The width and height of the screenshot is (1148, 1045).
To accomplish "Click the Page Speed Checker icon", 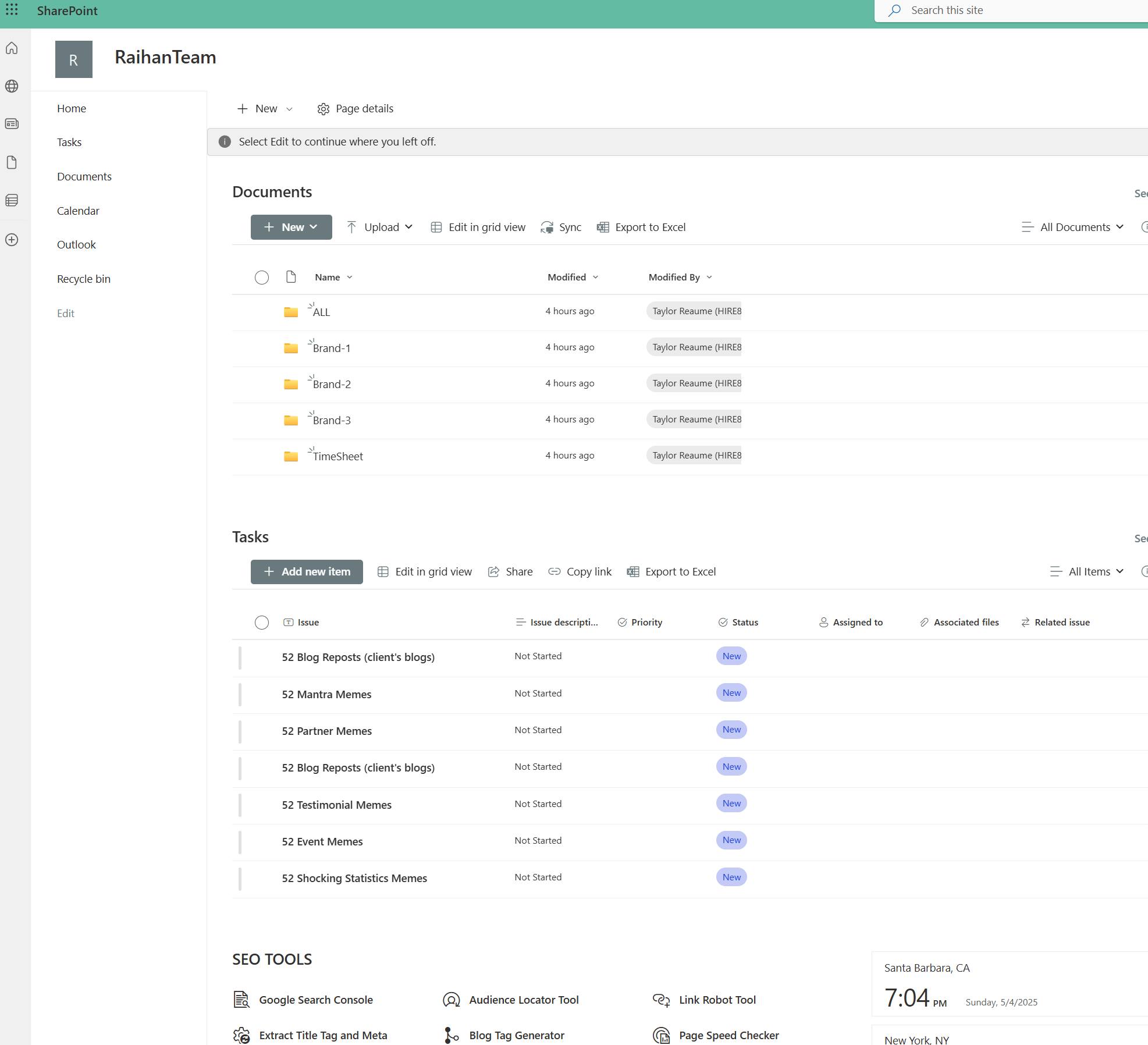I will click(662, 1035).
